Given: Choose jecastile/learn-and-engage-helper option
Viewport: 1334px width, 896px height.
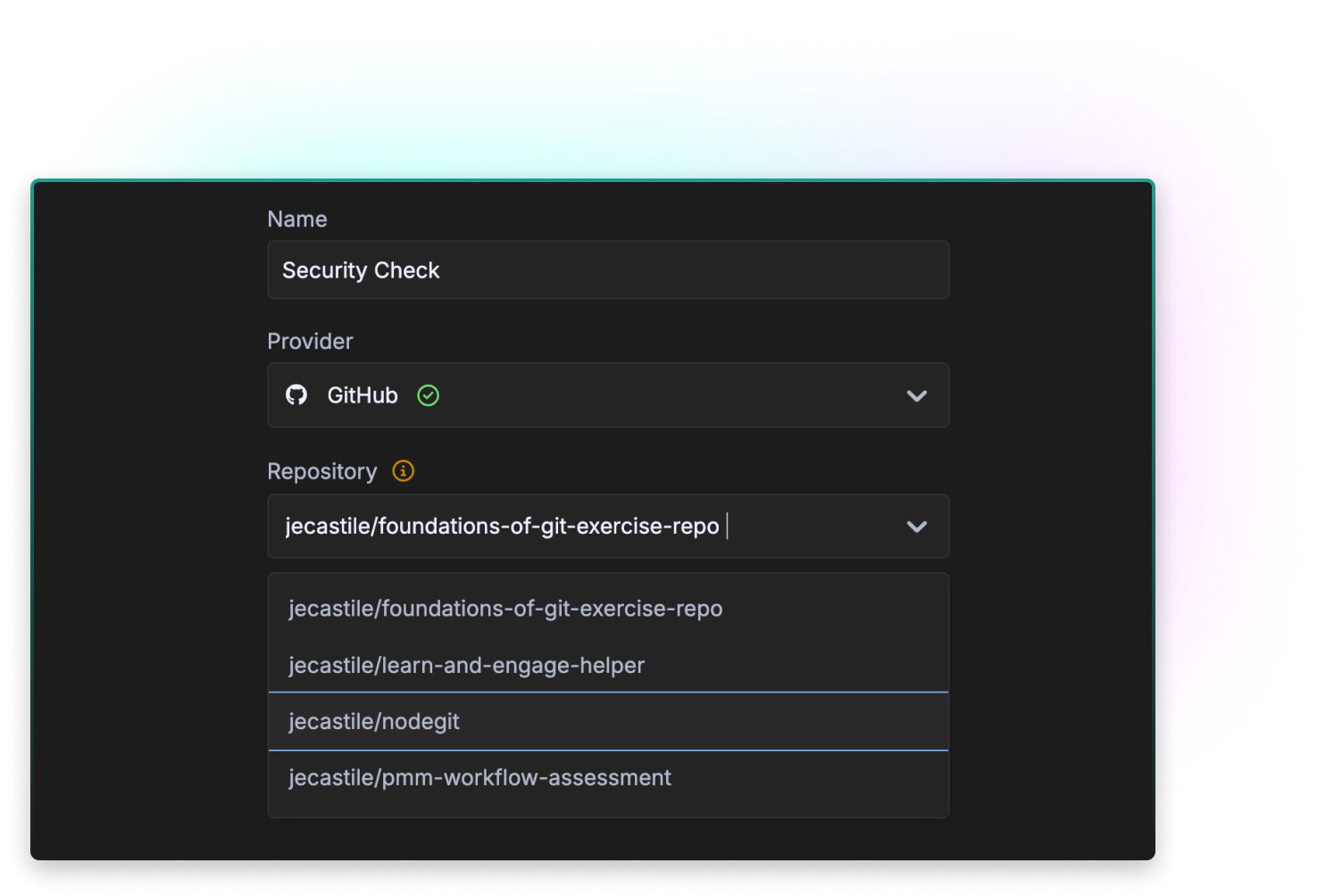Looking at the screenshot, I should point(466,666).
